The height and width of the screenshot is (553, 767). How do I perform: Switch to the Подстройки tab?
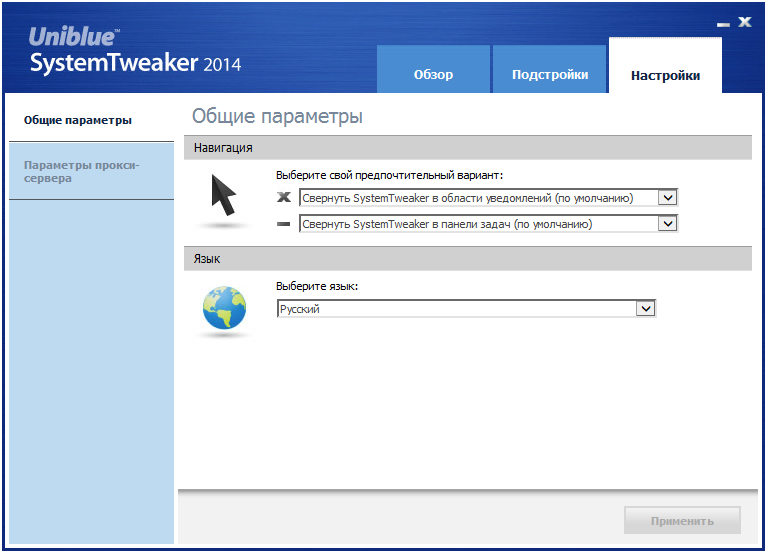549,69
